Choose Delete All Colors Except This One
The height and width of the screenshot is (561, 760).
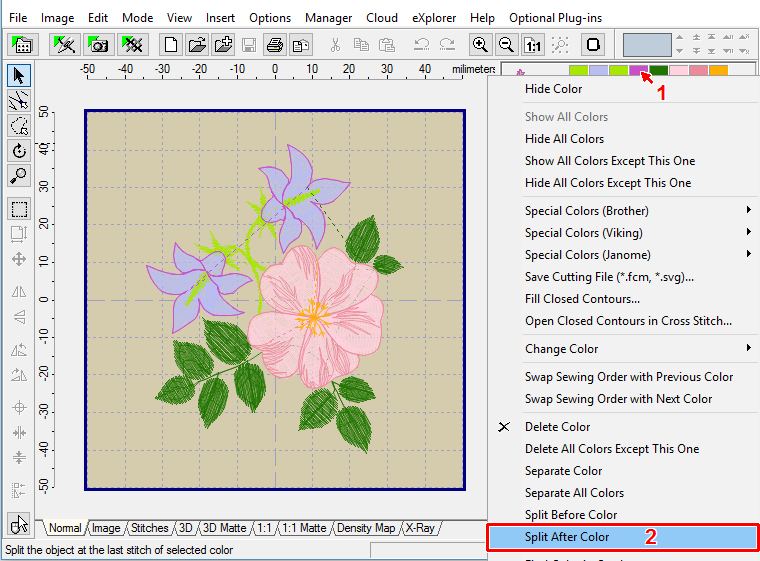pos(623,449)
